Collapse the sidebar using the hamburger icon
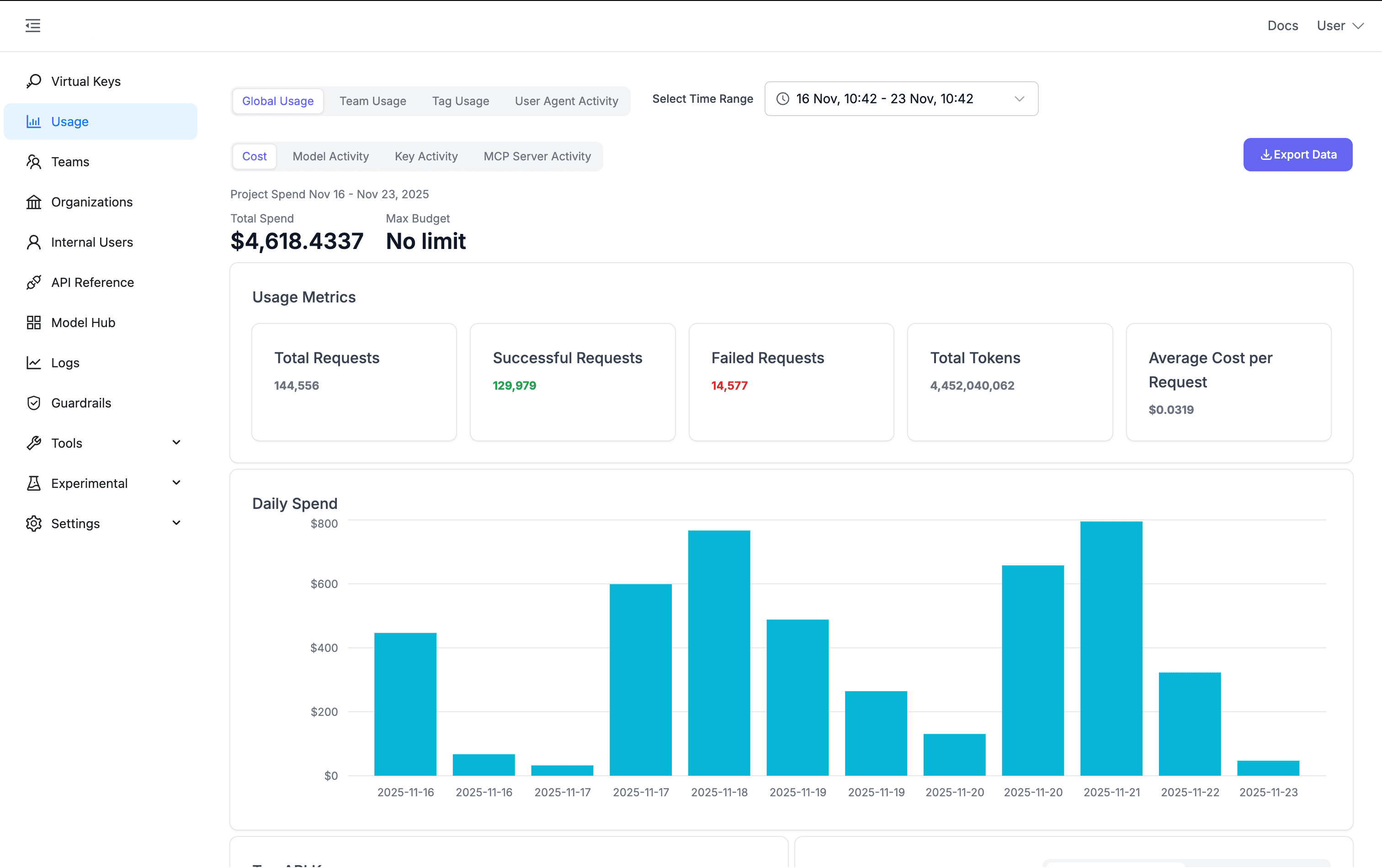The width and height of the screenshot is (1382, 868). pos(33,25)
